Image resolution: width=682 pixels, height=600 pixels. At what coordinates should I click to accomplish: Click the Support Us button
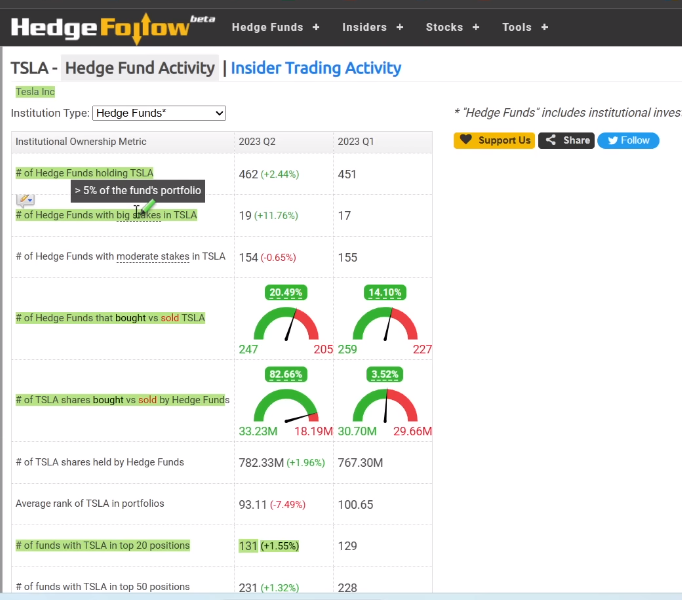click(494, 141)
